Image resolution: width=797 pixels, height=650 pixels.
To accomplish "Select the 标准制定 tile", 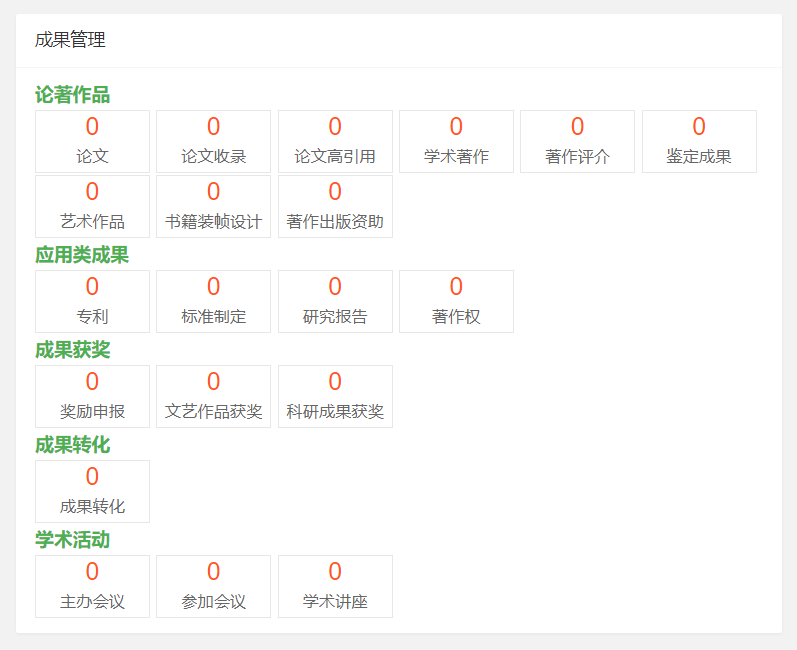I will pyautogui.click(x=213, y=301).
